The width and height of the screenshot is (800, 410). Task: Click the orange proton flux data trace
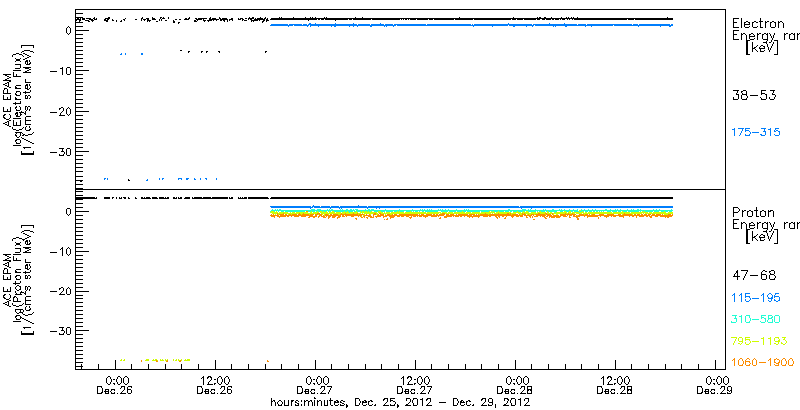click(x=471, y=216)
